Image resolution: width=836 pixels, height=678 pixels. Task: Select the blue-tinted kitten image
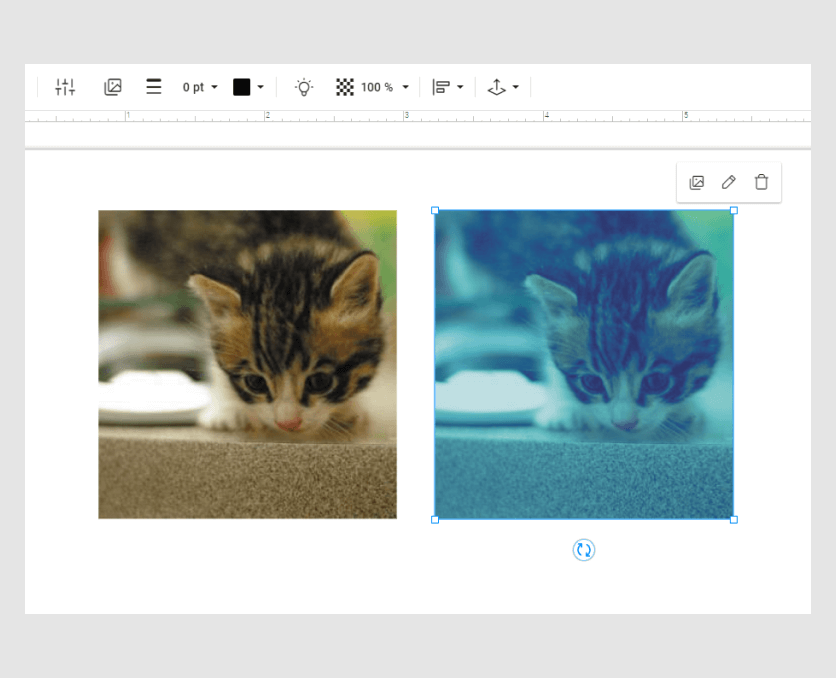tap(584, 364)
